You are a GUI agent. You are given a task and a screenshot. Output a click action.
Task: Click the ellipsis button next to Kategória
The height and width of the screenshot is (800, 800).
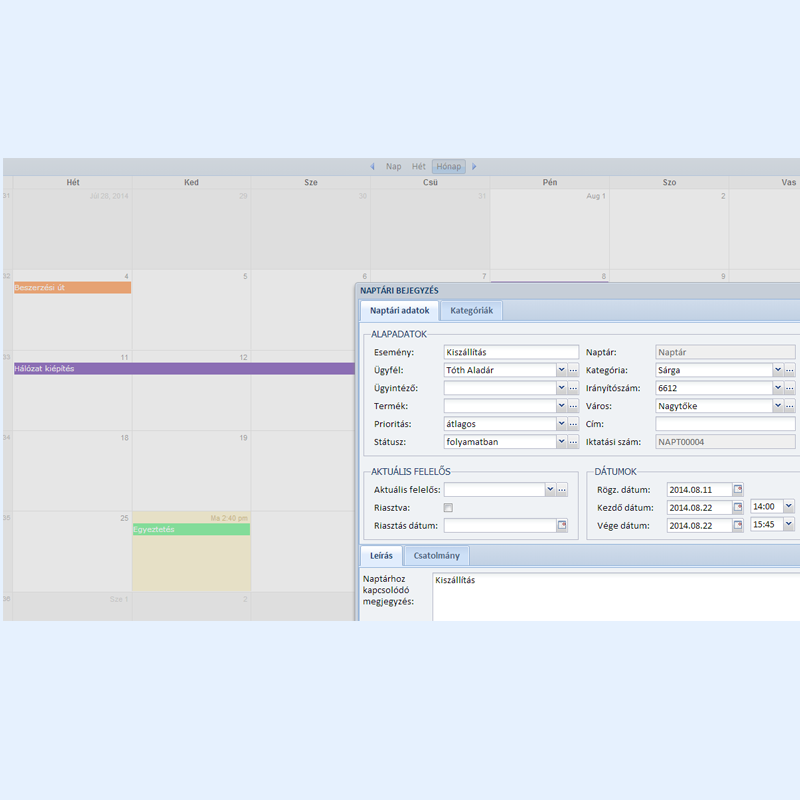790,370
